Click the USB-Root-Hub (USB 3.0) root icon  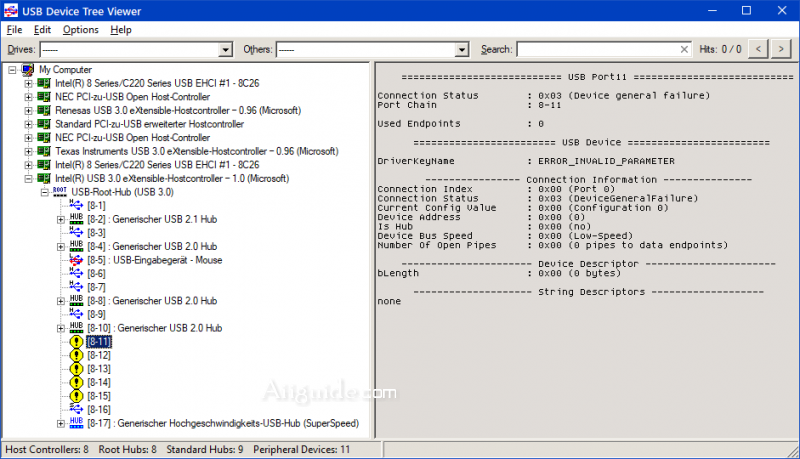pyautogui.click(x=60, y=192)
